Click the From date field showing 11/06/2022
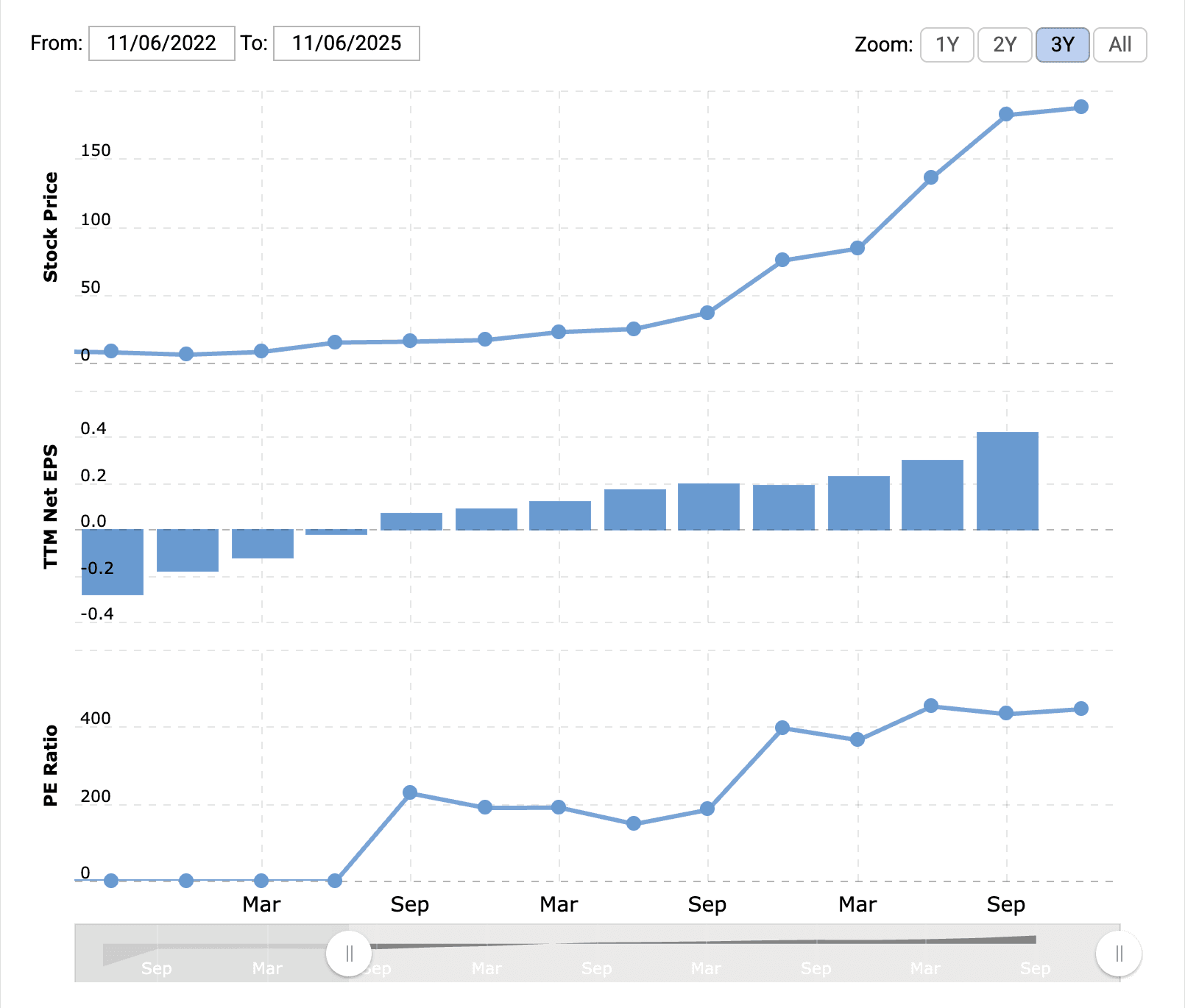The width and height of the screenshot is (1185, 1008). [161, 43]
